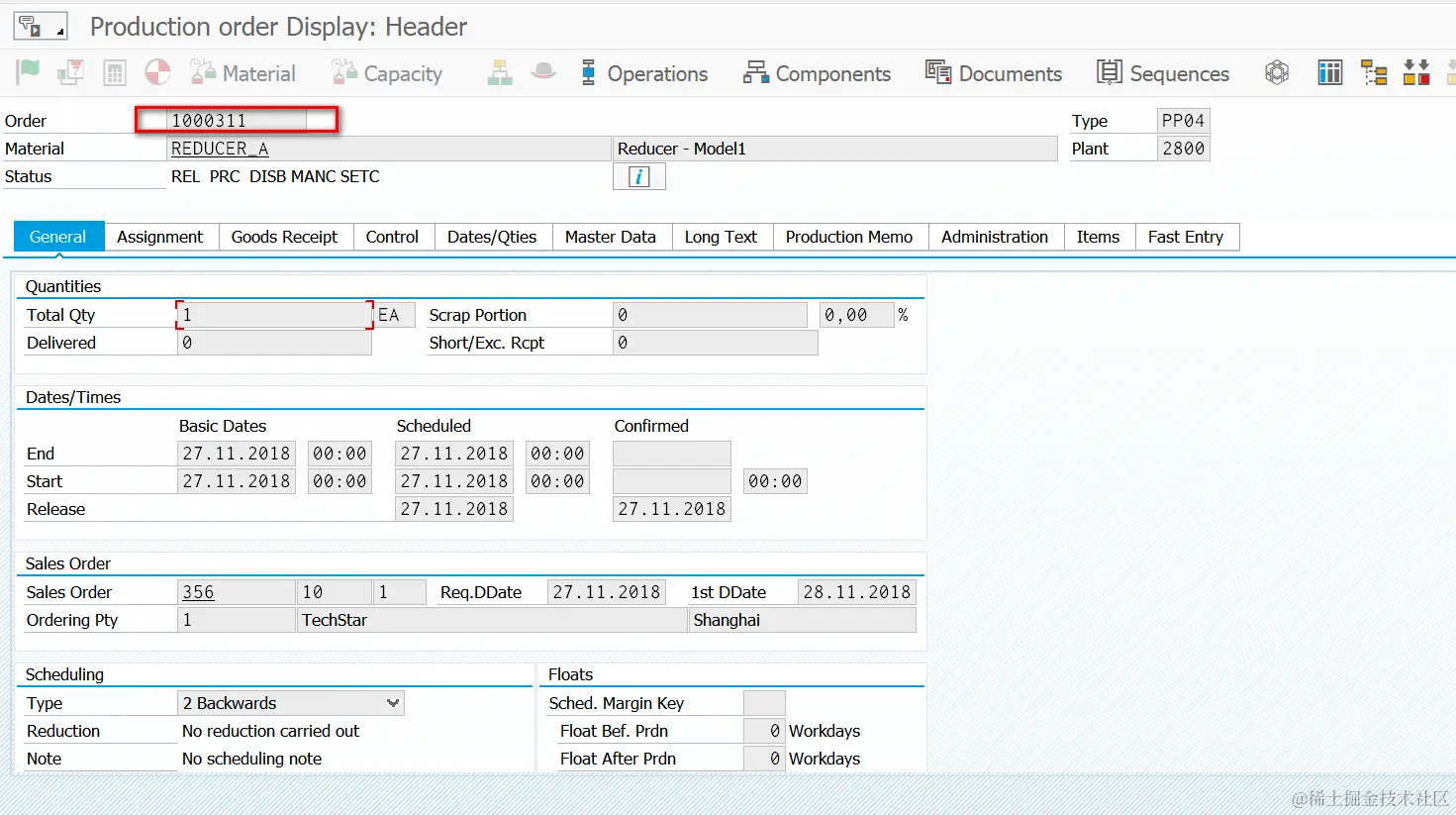Open the Documents overview
The height and width of the screenshot is (815, 1456).
pyautogui.click(x=994, y=73)
